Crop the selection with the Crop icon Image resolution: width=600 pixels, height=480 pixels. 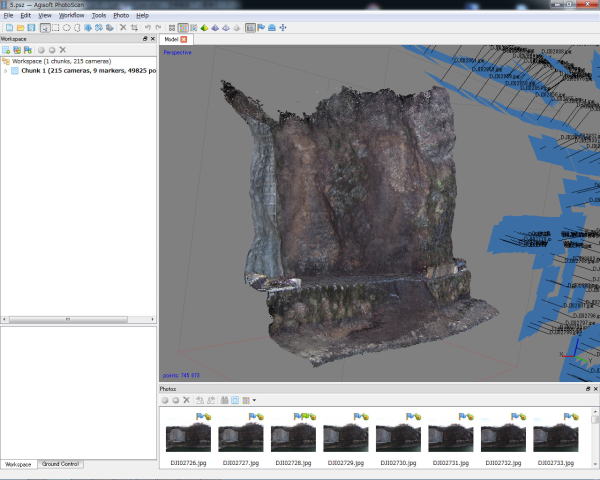tap(134, 28)
